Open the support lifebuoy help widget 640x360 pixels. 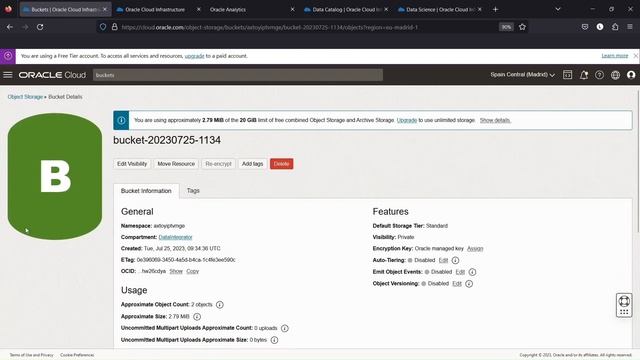624,305
